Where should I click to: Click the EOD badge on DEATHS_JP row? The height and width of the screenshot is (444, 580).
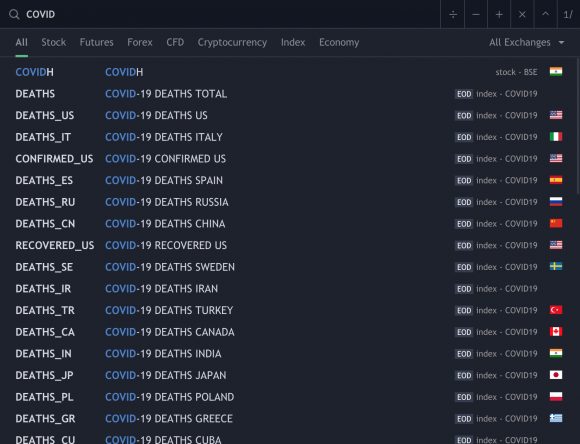tap(464, 376)
